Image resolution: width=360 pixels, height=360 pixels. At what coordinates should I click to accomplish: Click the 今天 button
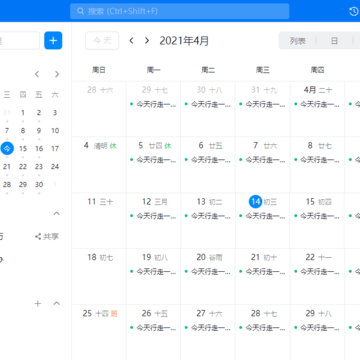tap(102, 41)
